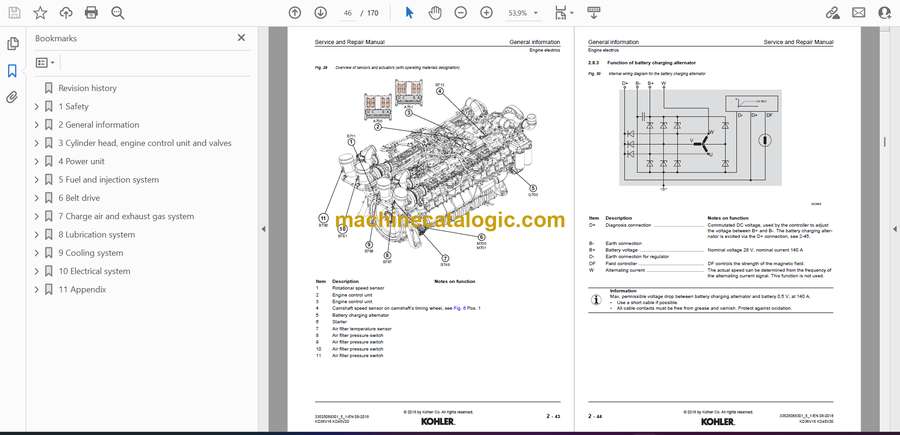Jump to 11 Appendix bookmark text
The height and width of the screenshot is (435, 900).
(82, 290)
